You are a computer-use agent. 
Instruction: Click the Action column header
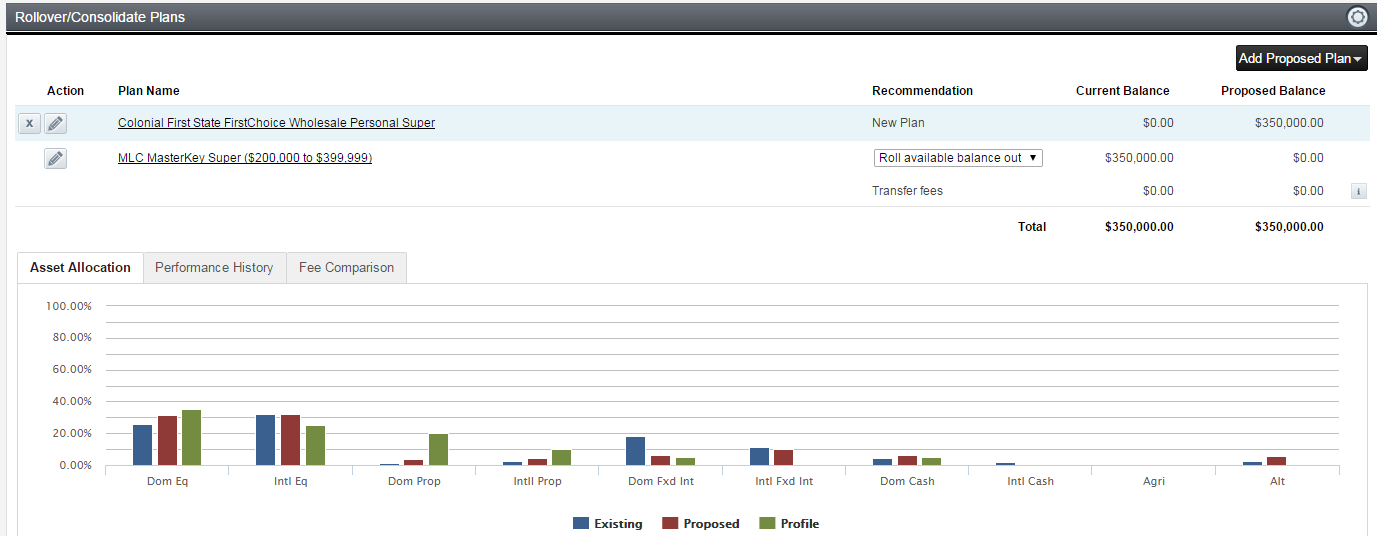click(x=66, y=91)
